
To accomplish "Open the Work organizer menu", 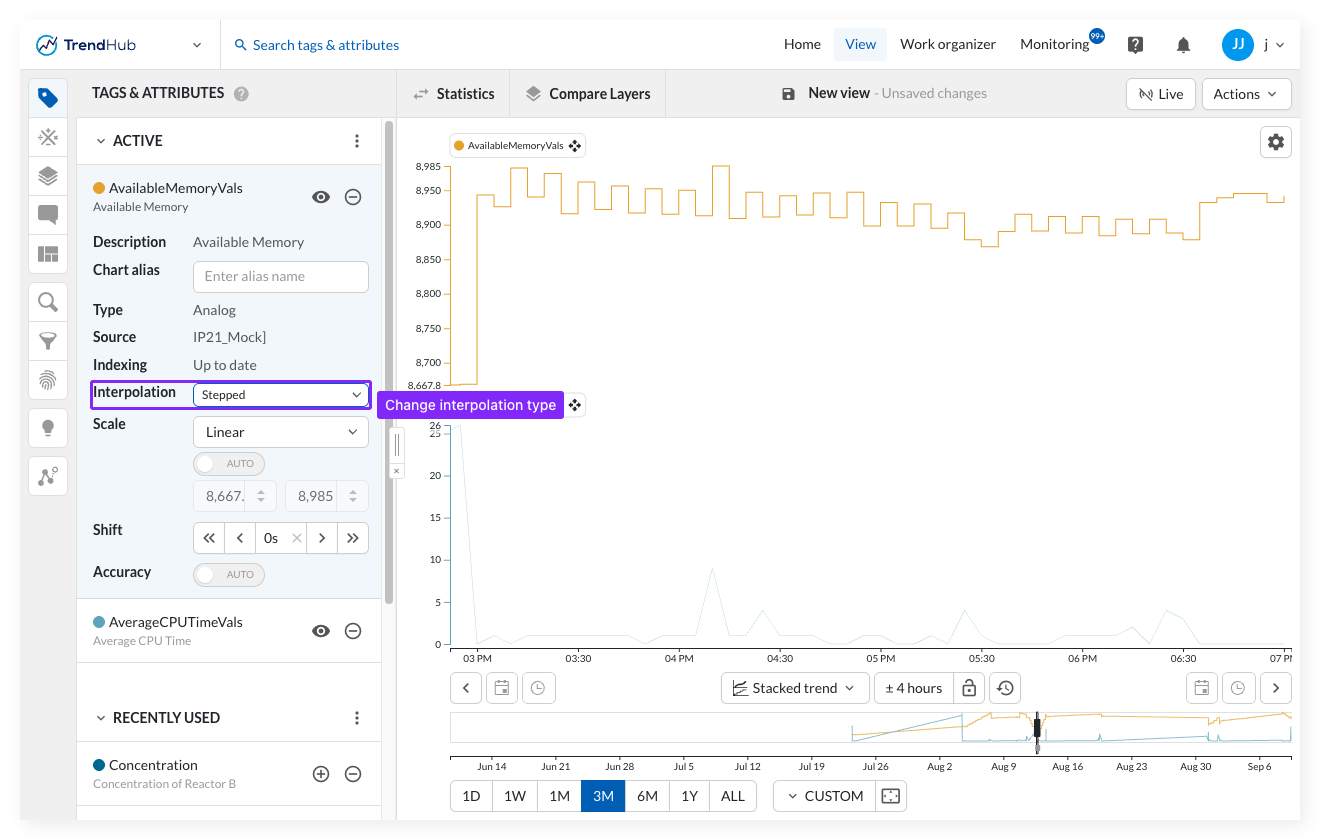I will pyautogui.click(x=948, y=44).
